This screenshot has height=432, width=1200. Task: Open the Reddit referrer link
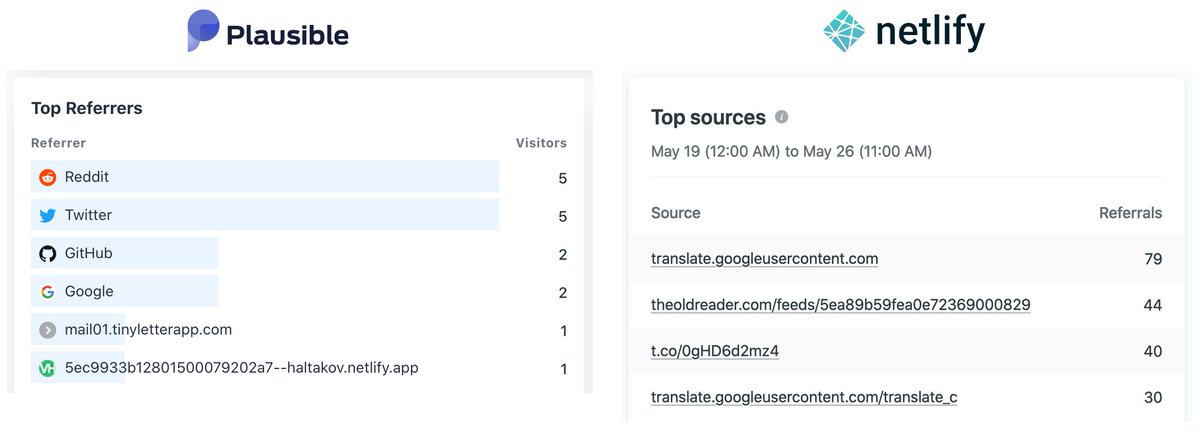point(87,177)
